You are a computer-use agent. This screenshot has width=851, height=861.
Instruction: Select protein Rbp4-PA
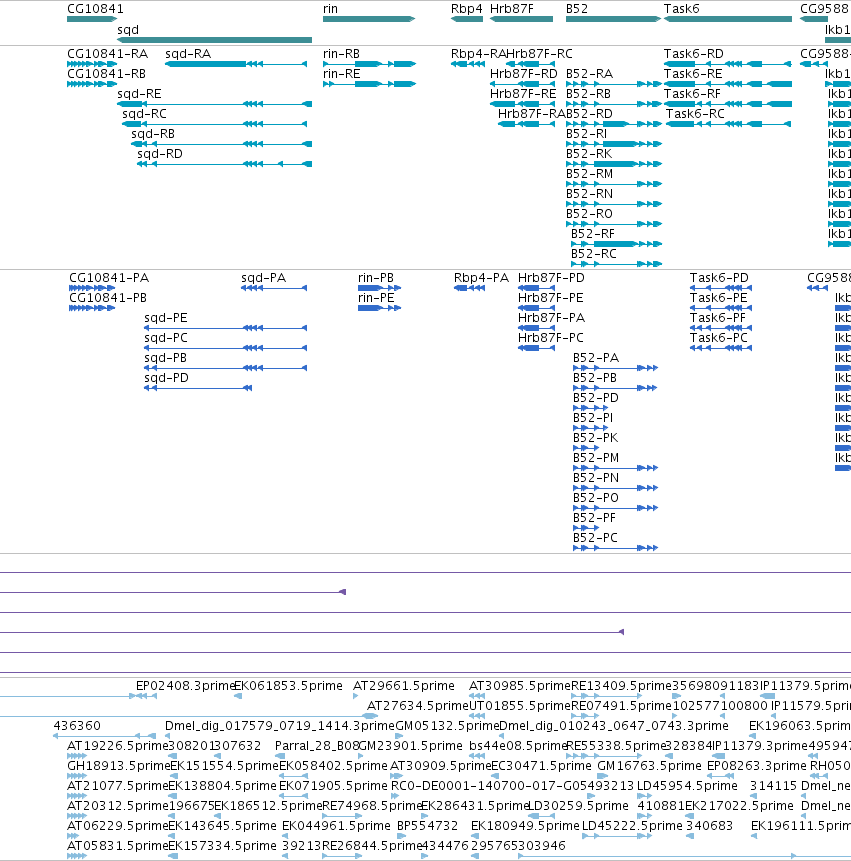coord(469,288)
